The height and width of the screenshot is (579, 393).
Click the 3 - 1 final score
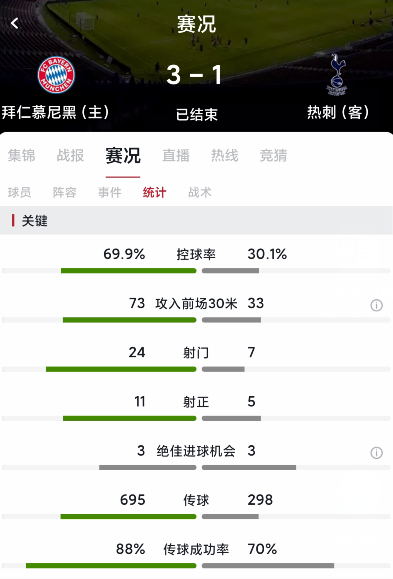click(194, 75)
